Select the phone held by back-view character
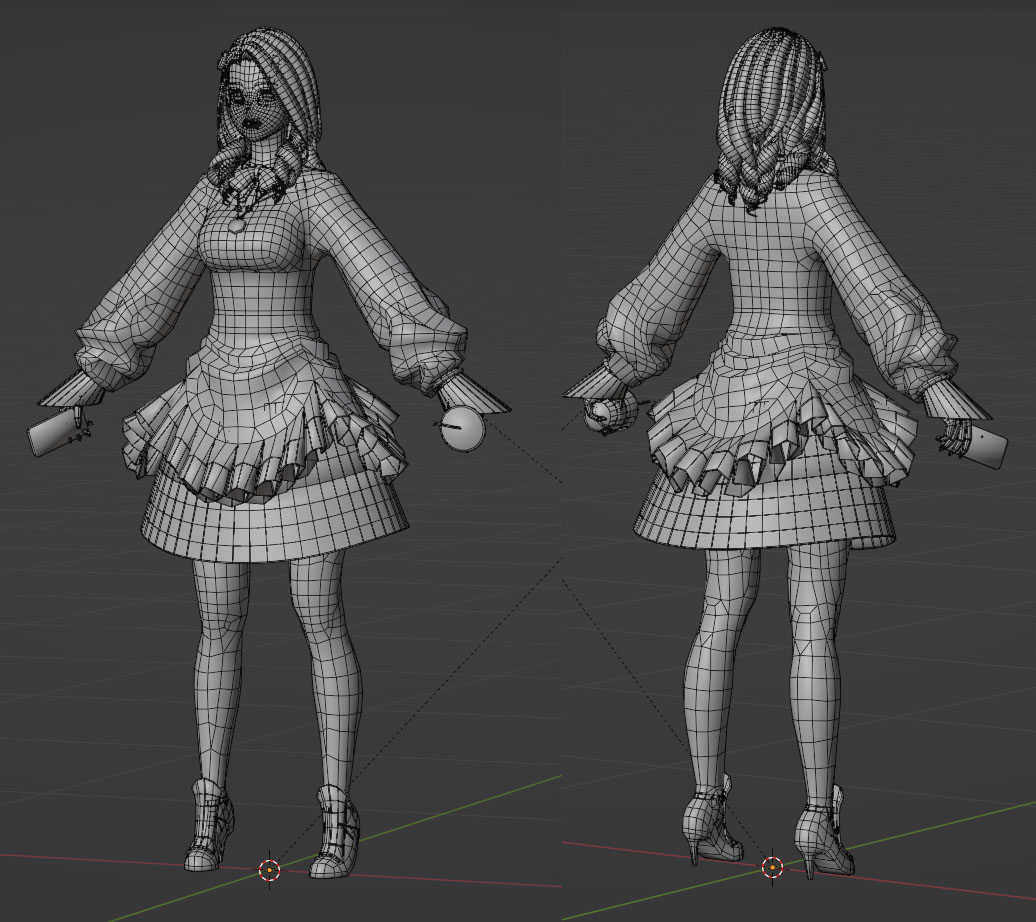The width and height of the screenshot is (1036, 922). [x=986, y=448]
